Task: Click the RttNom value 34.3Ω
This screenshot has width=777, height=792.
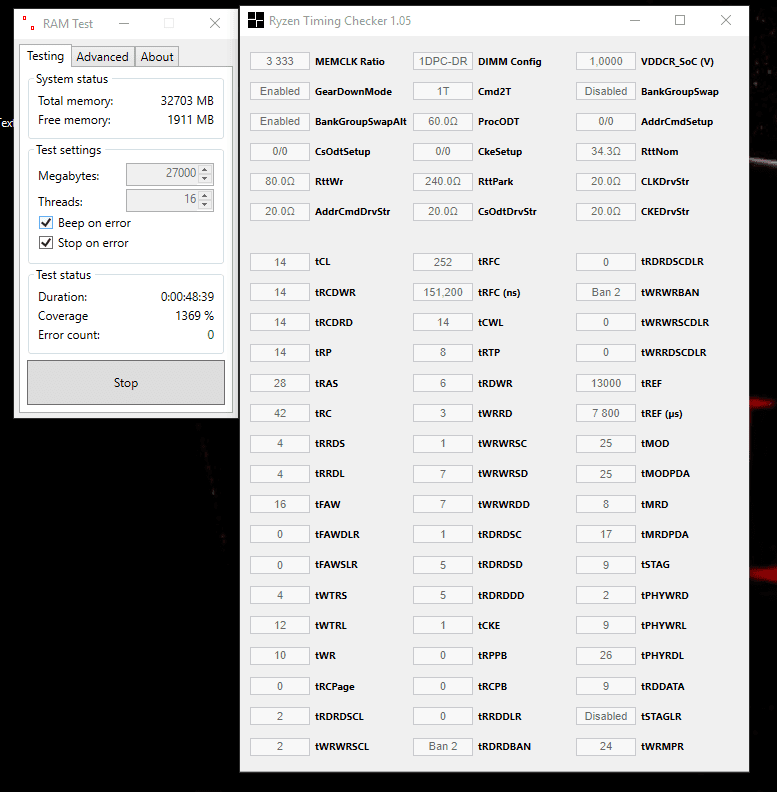Action: coord(606,151)
